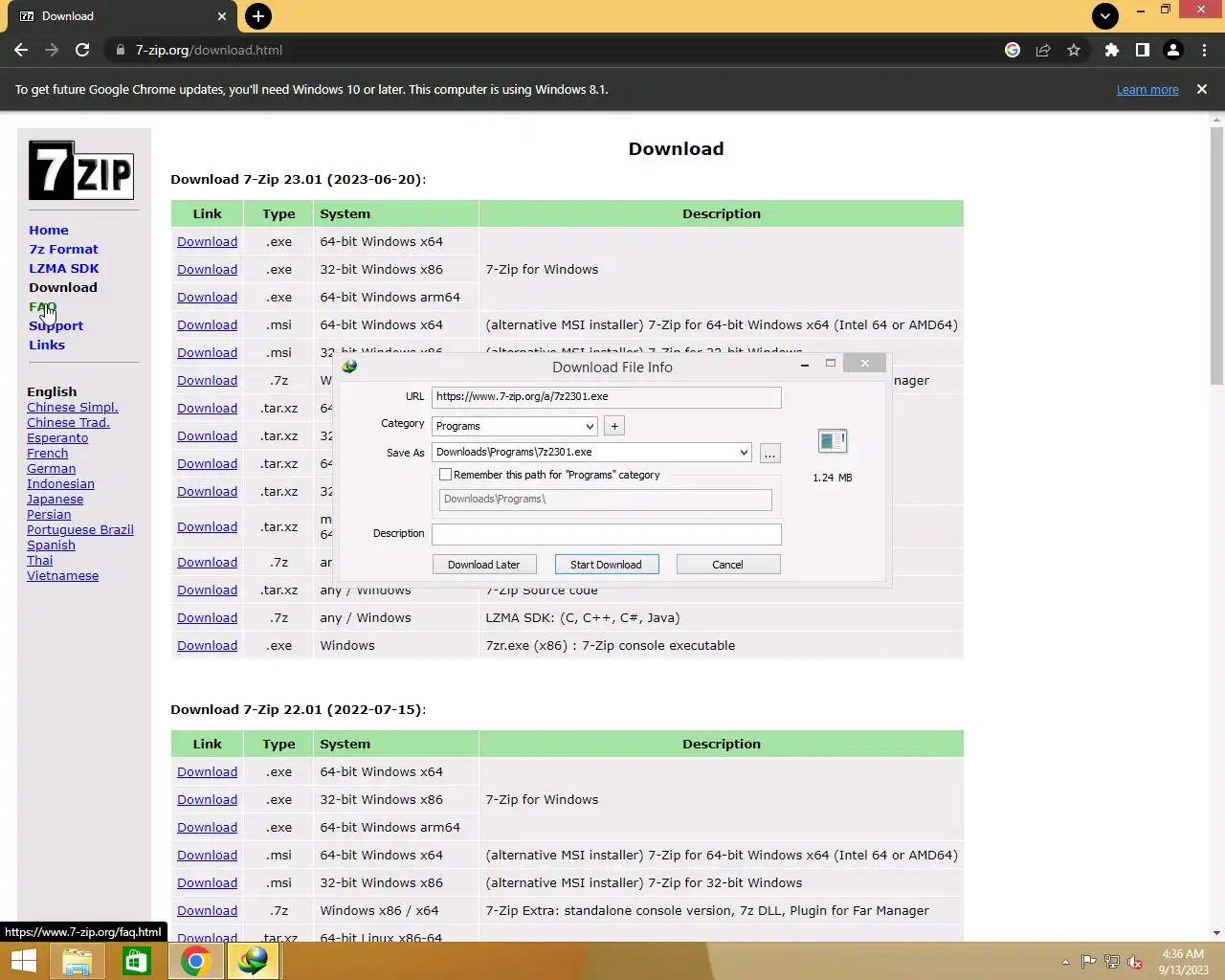Switch language to Portuguese Brazil
The width and height of the screenshot is (1225, 980).
80,529
